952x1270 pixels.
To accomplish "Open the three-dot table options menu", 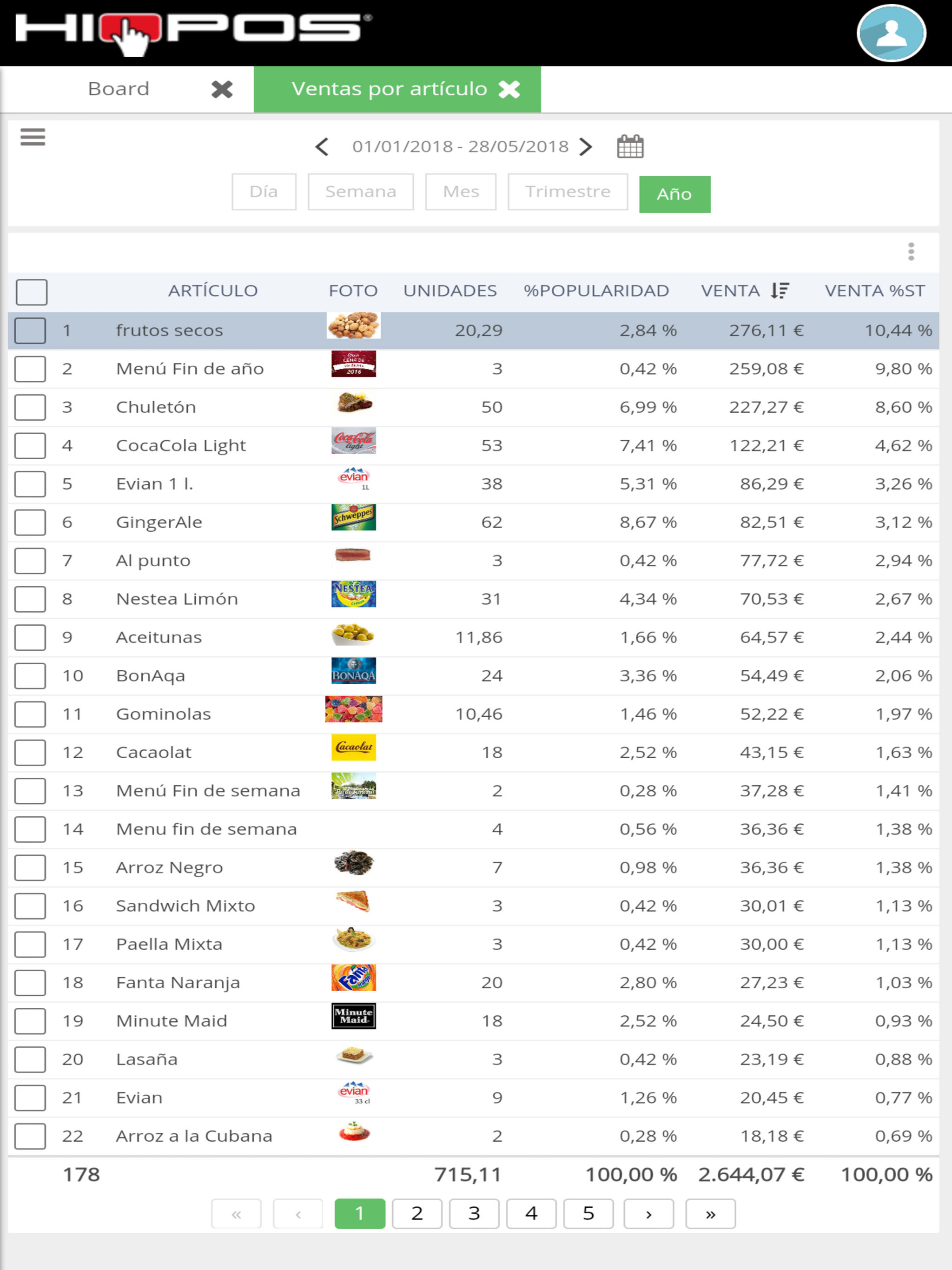I will (911, 251).
